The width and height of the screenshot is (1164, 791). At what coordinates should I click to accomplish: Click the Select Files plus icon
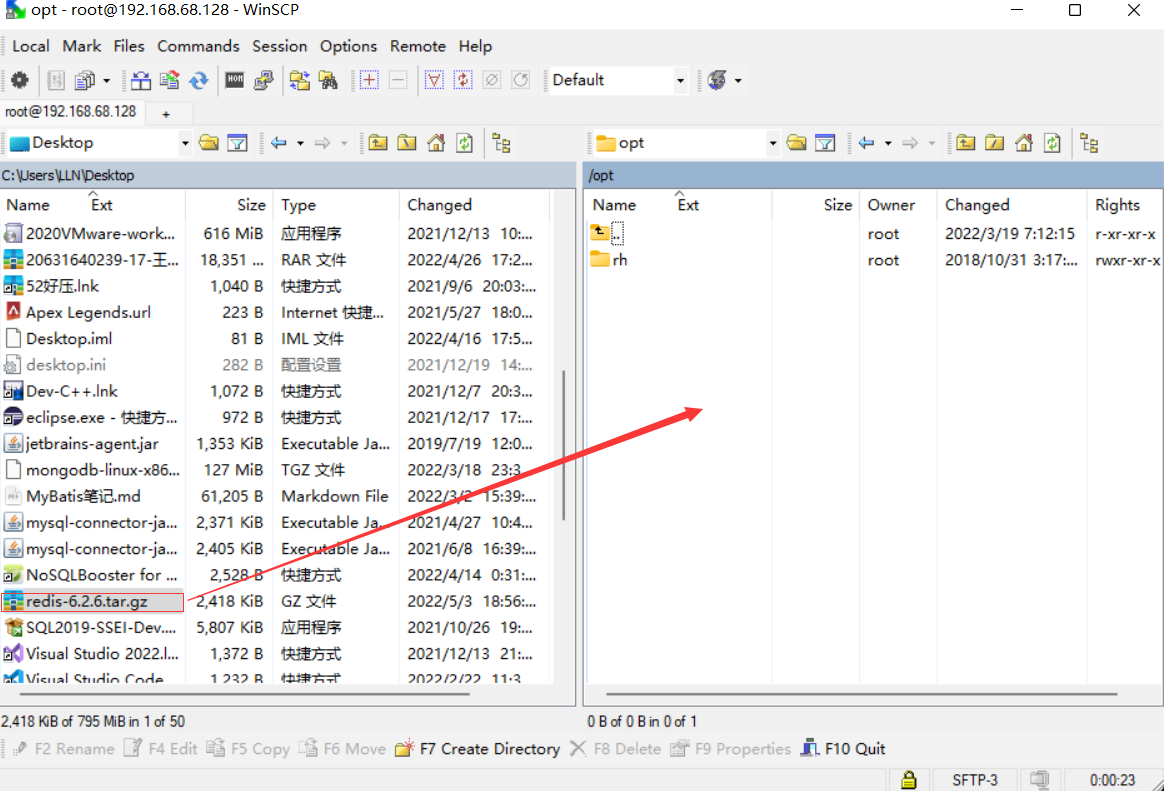[369, 80]
